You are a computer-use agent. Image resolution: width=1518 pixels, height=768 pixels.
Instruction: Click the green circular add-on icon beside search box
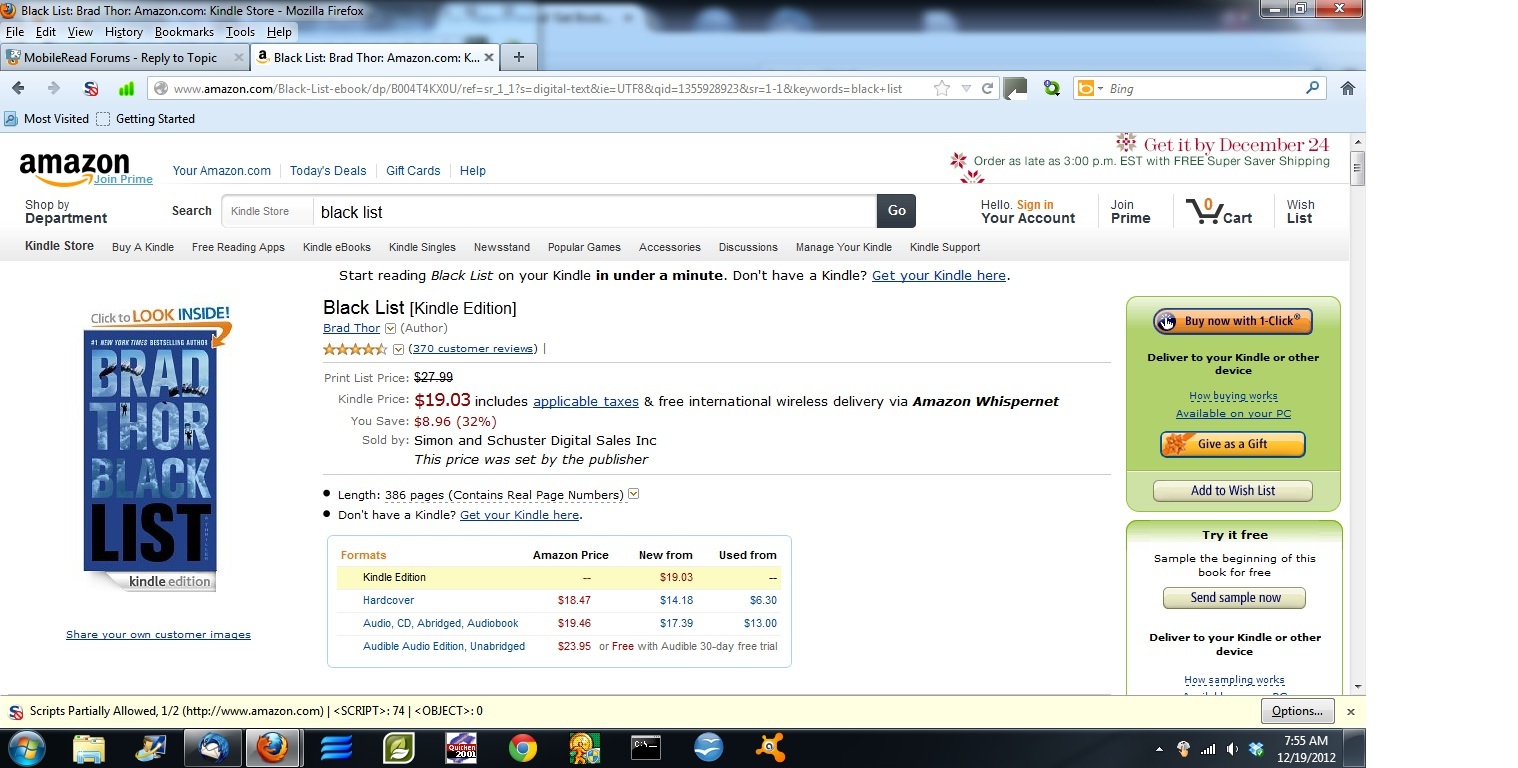click(1051, 89)
